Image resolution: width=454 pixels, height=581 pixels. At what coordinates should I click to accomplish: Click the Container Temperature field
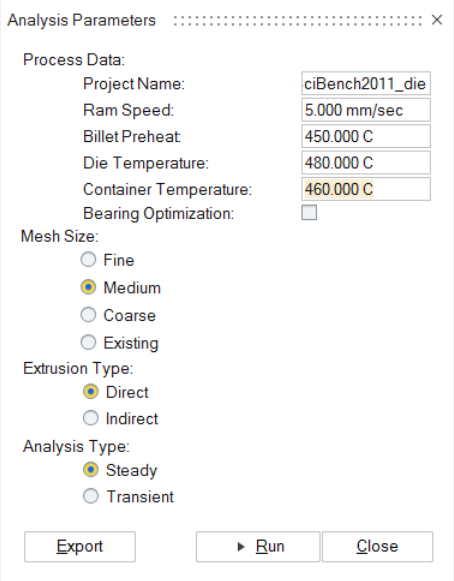coord(366,189)
